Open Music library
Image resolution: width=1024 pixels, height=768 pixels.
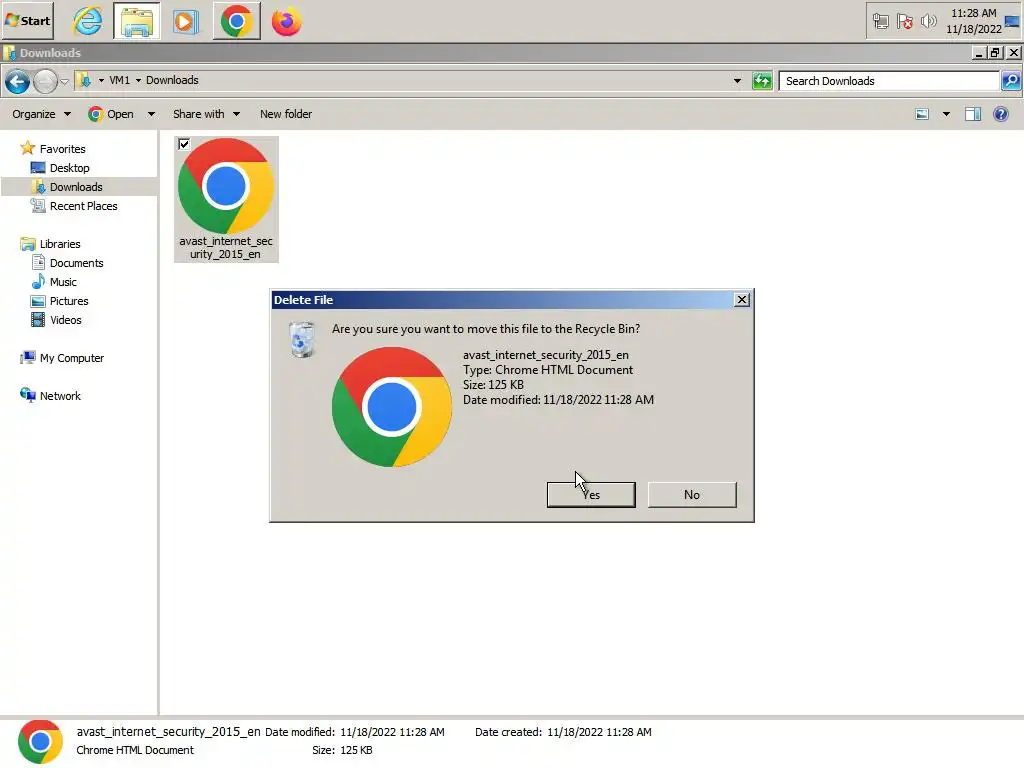(63, 281)
